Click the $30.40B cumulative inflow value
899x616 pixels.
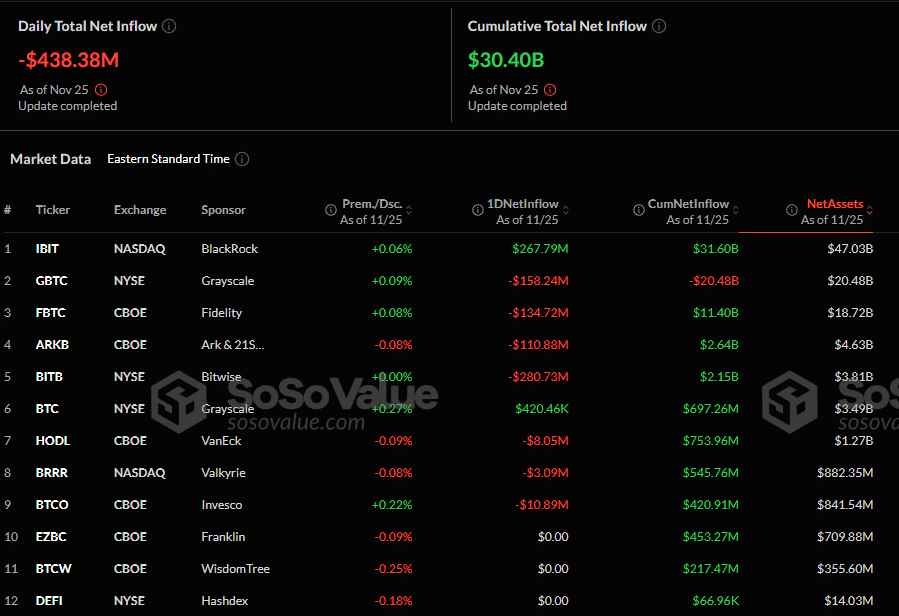[506, 60]
